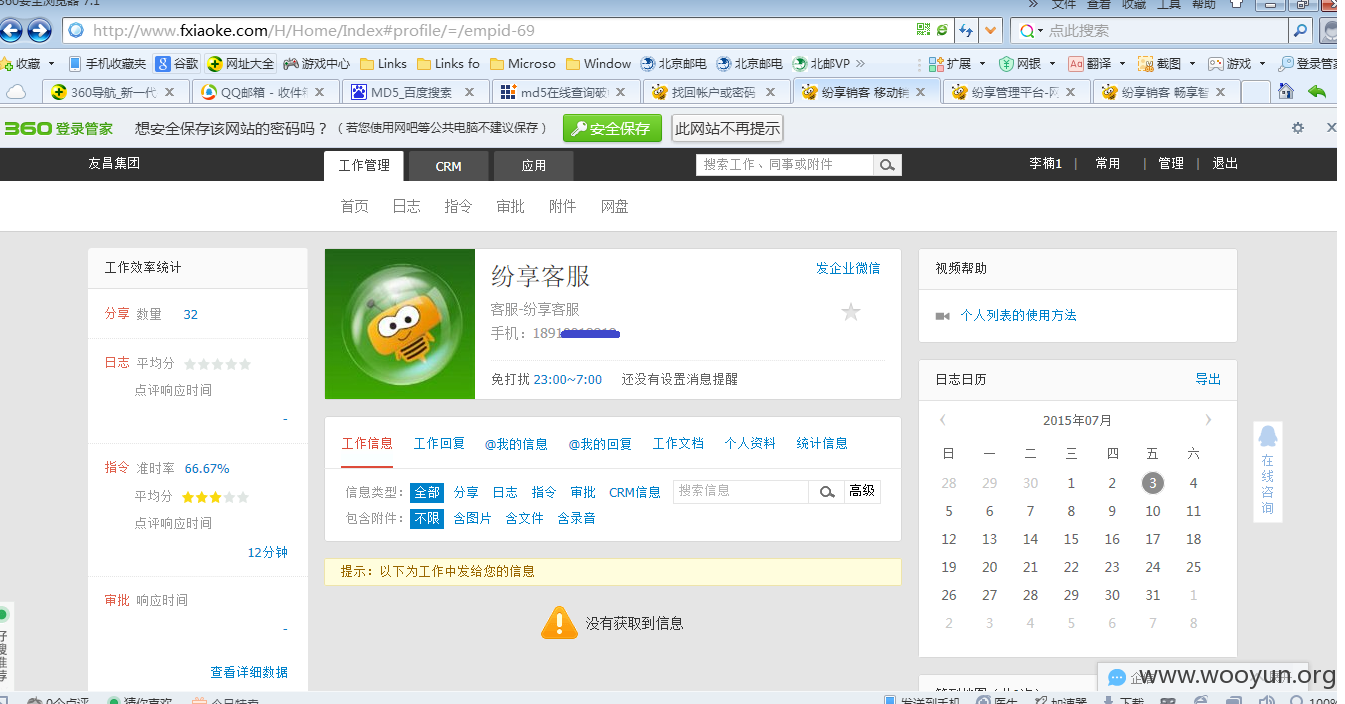1345x704 pixels.
Task: Click the 导出 calendar export link
Action: (x=1208, y=379)
